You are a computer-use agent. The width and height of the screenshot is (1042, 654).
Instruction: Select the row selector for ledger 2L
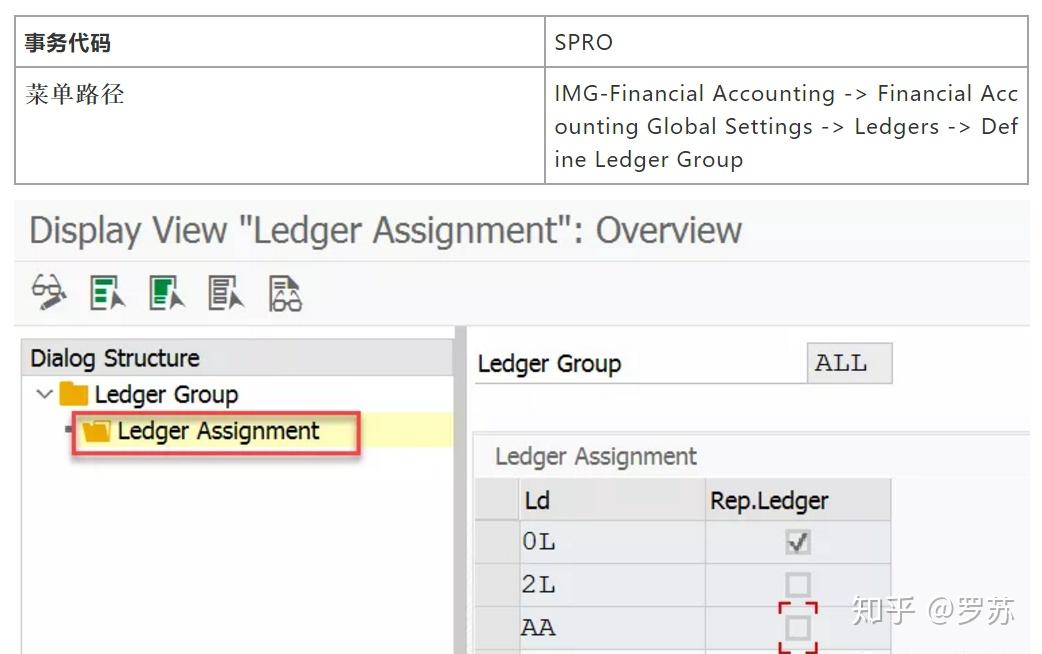496,584
